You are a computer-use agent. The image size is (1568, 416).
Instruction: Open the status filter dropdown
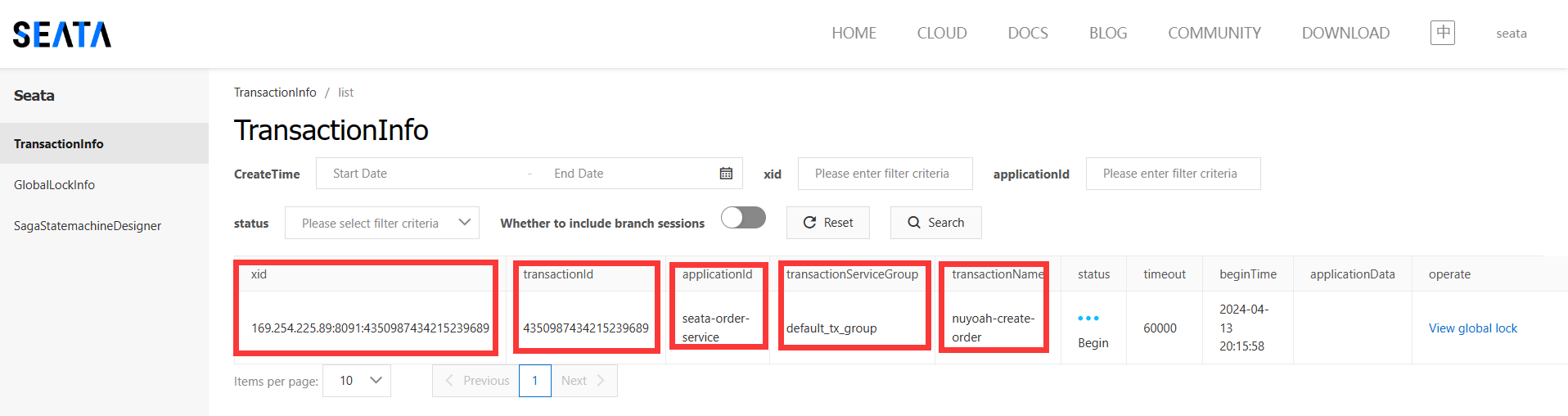point(381,223)
